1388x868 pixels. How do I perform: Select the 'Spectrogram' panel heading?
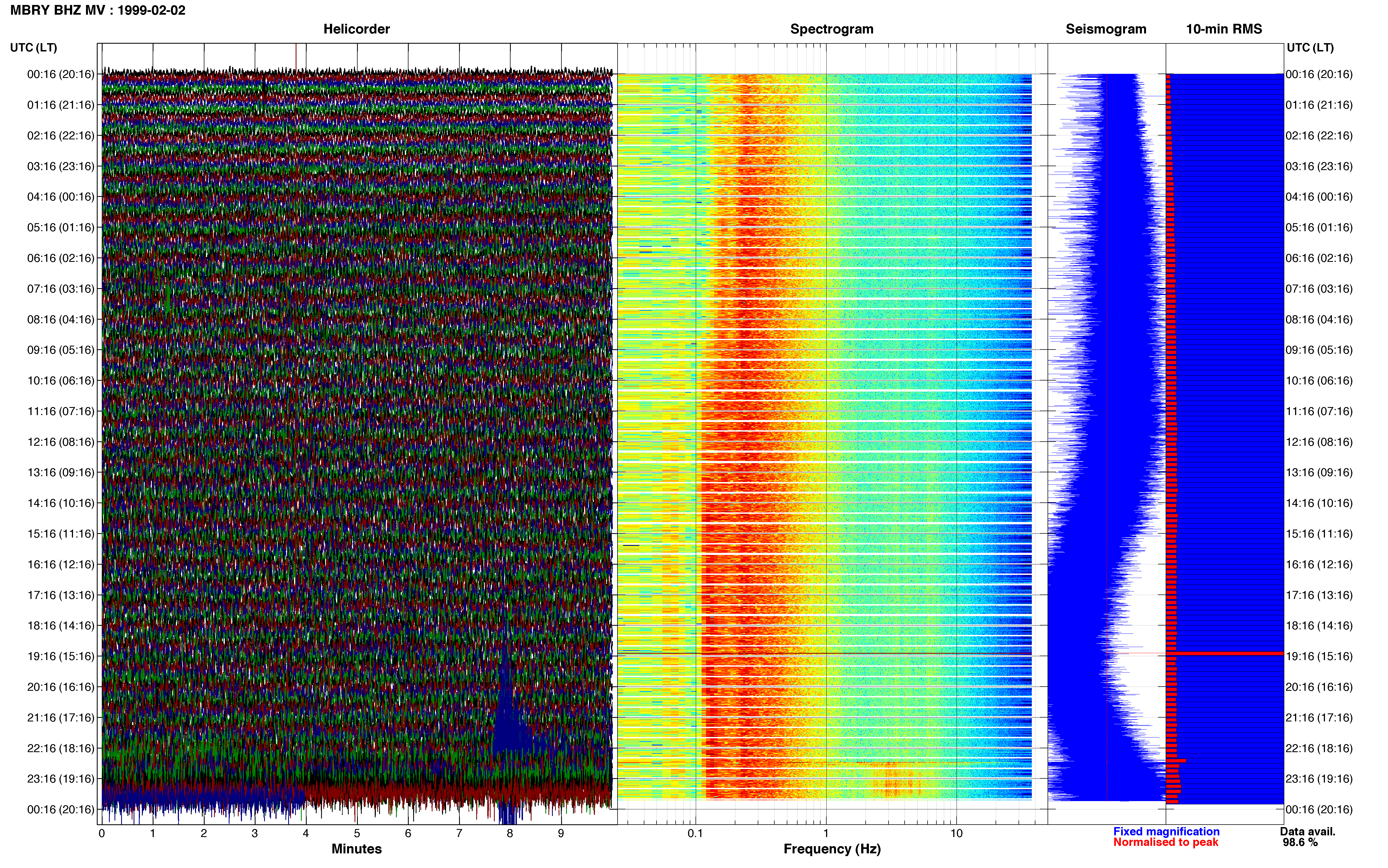click(x=832, y=29)
